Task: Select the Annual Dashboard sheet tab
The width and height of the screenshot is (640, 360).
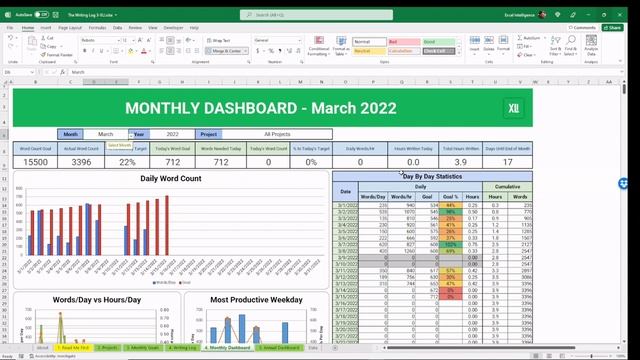Action: pyautogui.click(x=280, y=348)
